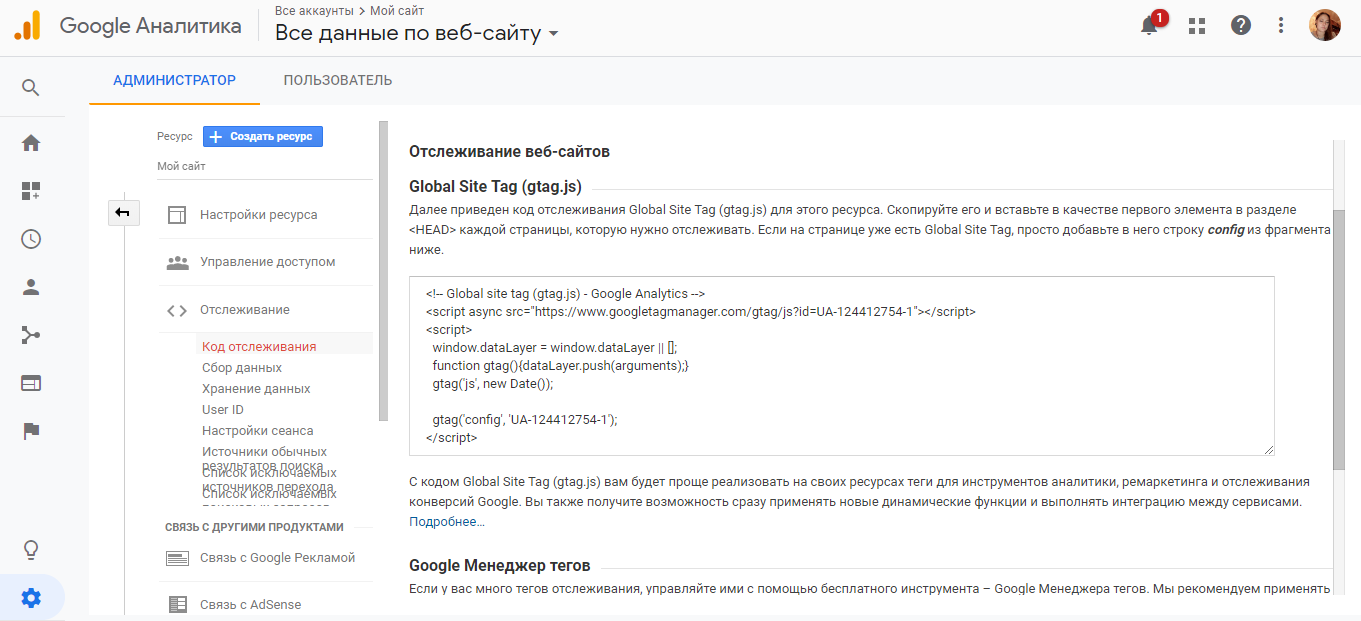Click the 'Создать ресурс' button
Screen dimensions: 1361x621
click(x=263, y=136)
